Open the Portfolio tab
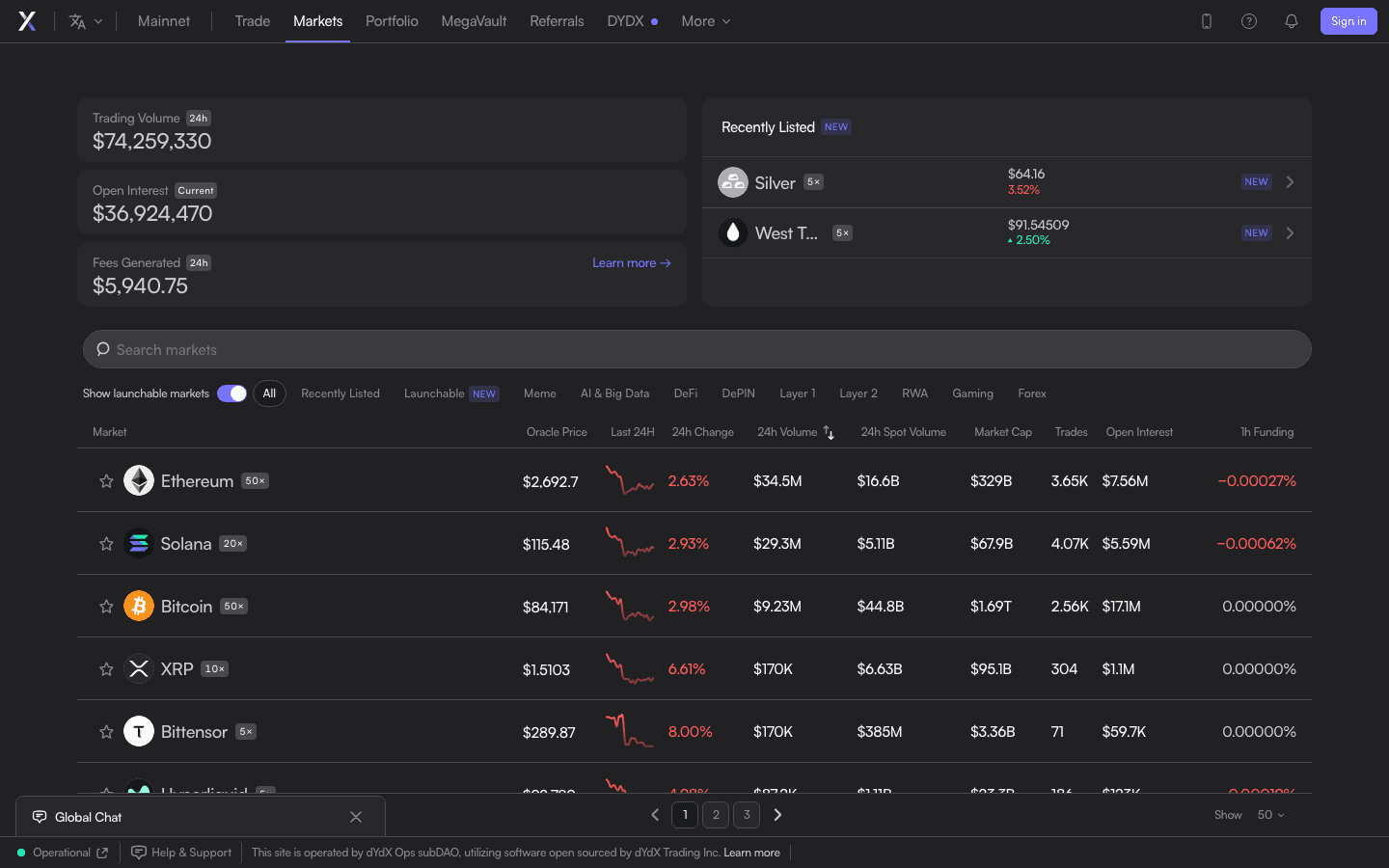Screen dimensions: 1389x868 (392, 21)
